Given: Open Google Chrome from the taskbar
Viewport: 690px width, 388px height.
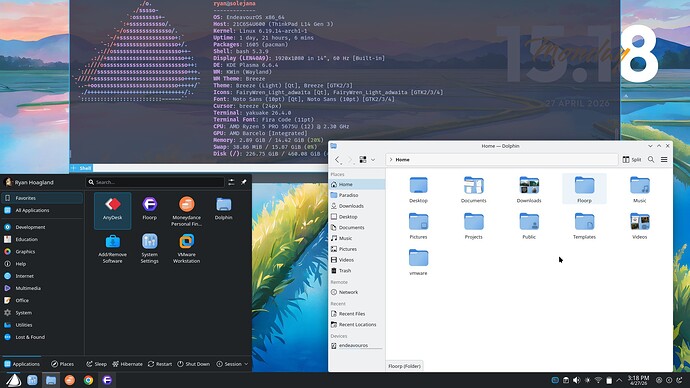Looking at the screenshot, I should point(88,380).
